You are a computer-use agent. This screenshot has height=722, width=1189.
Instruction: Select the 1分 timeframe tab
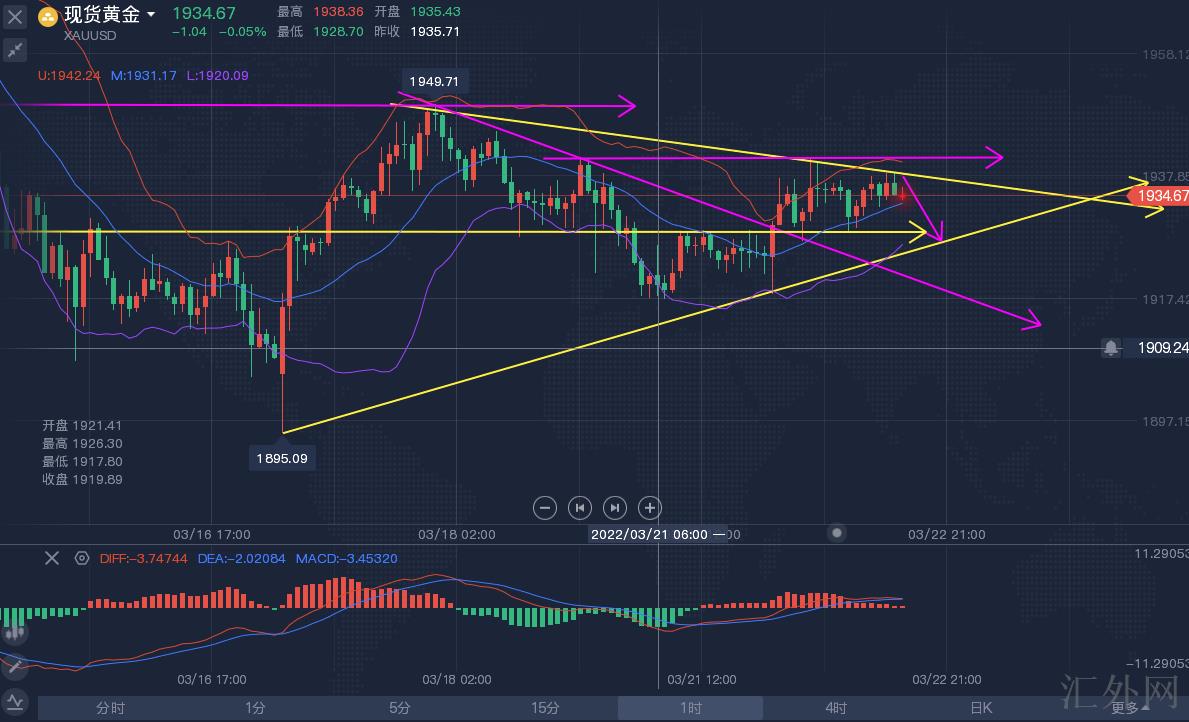click(x=255, y=708)
